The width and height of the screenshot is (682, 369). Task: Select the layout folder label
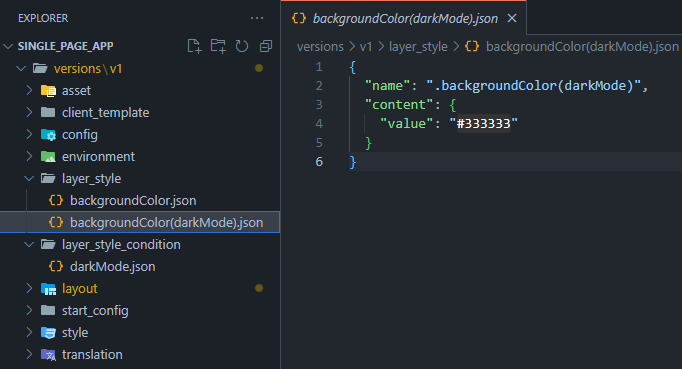(80, 288)
